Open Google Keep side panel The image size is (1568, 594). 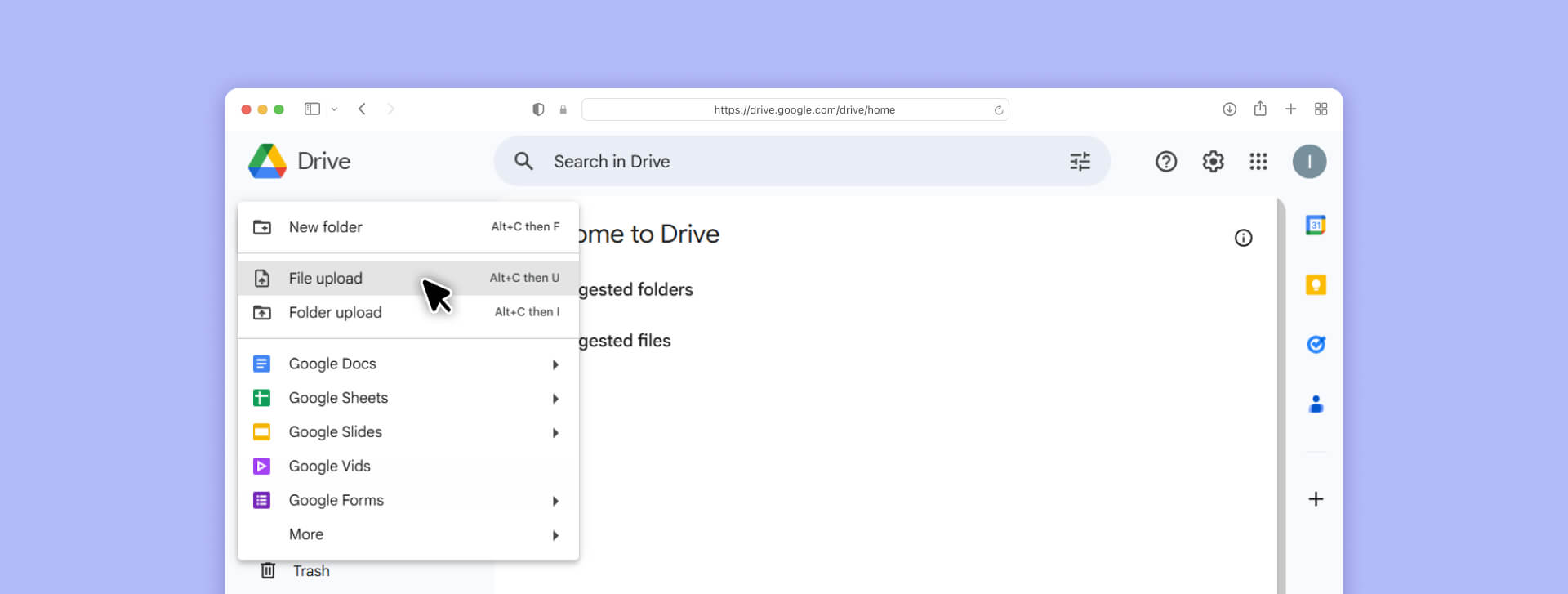coord(1316,284)
